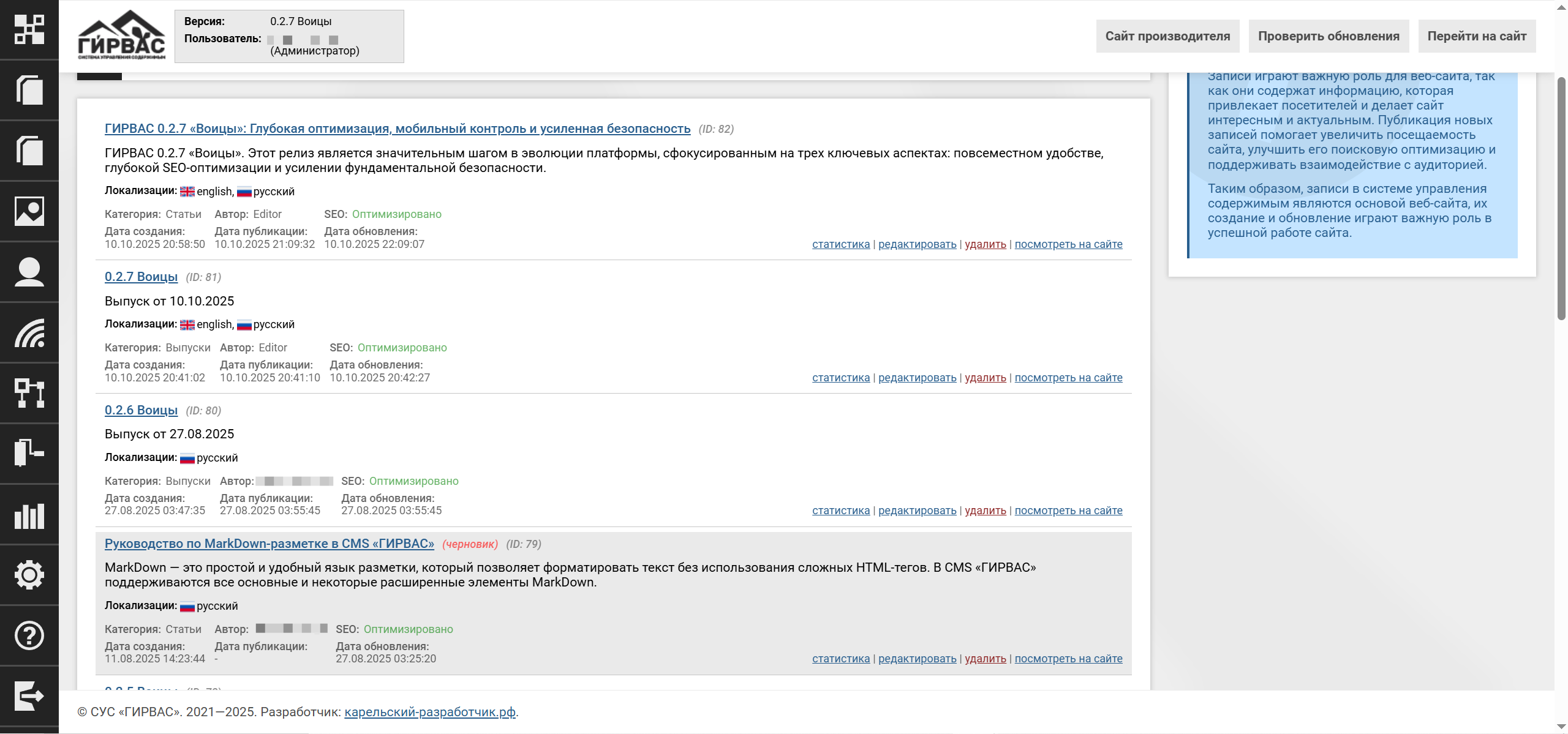This screenshot has height=734, width=1568.
Task: Open the dashboard grid icon in sidebar
Action: point(29,29)
